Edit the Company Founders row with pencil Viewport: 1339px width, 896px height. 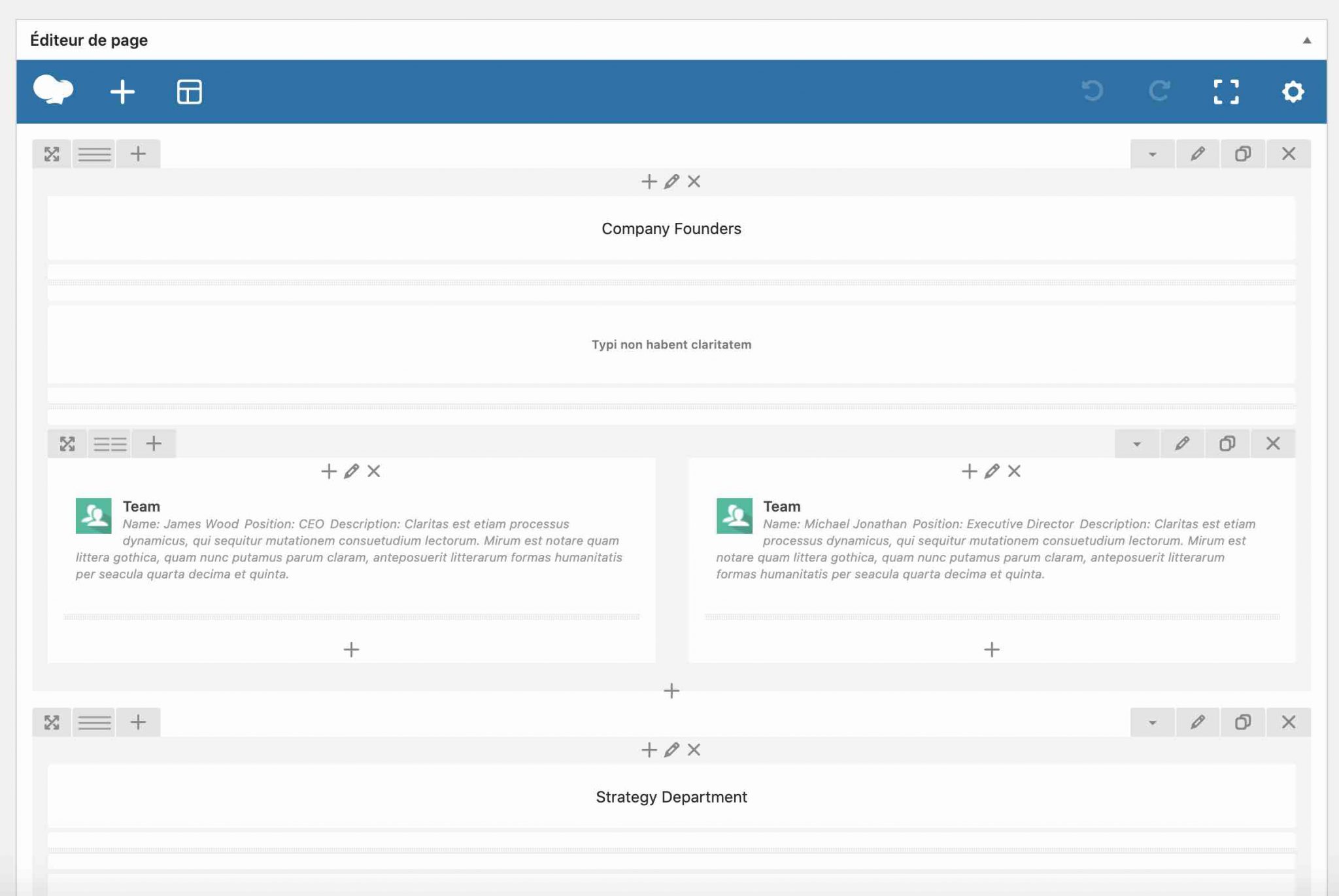[1197, 154]
